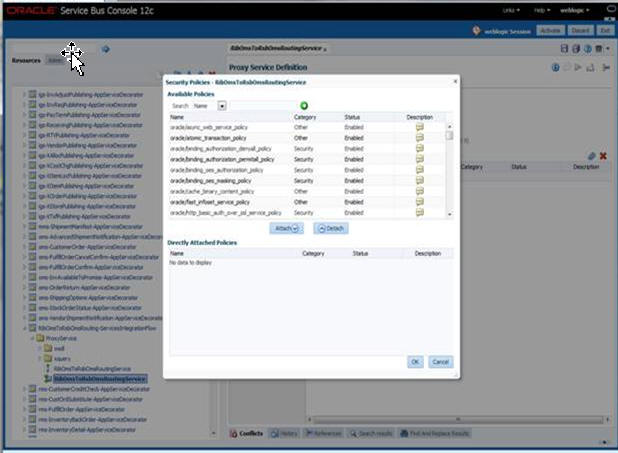Click the Detach button
This screenshot has height=453, width=618.
331,228
